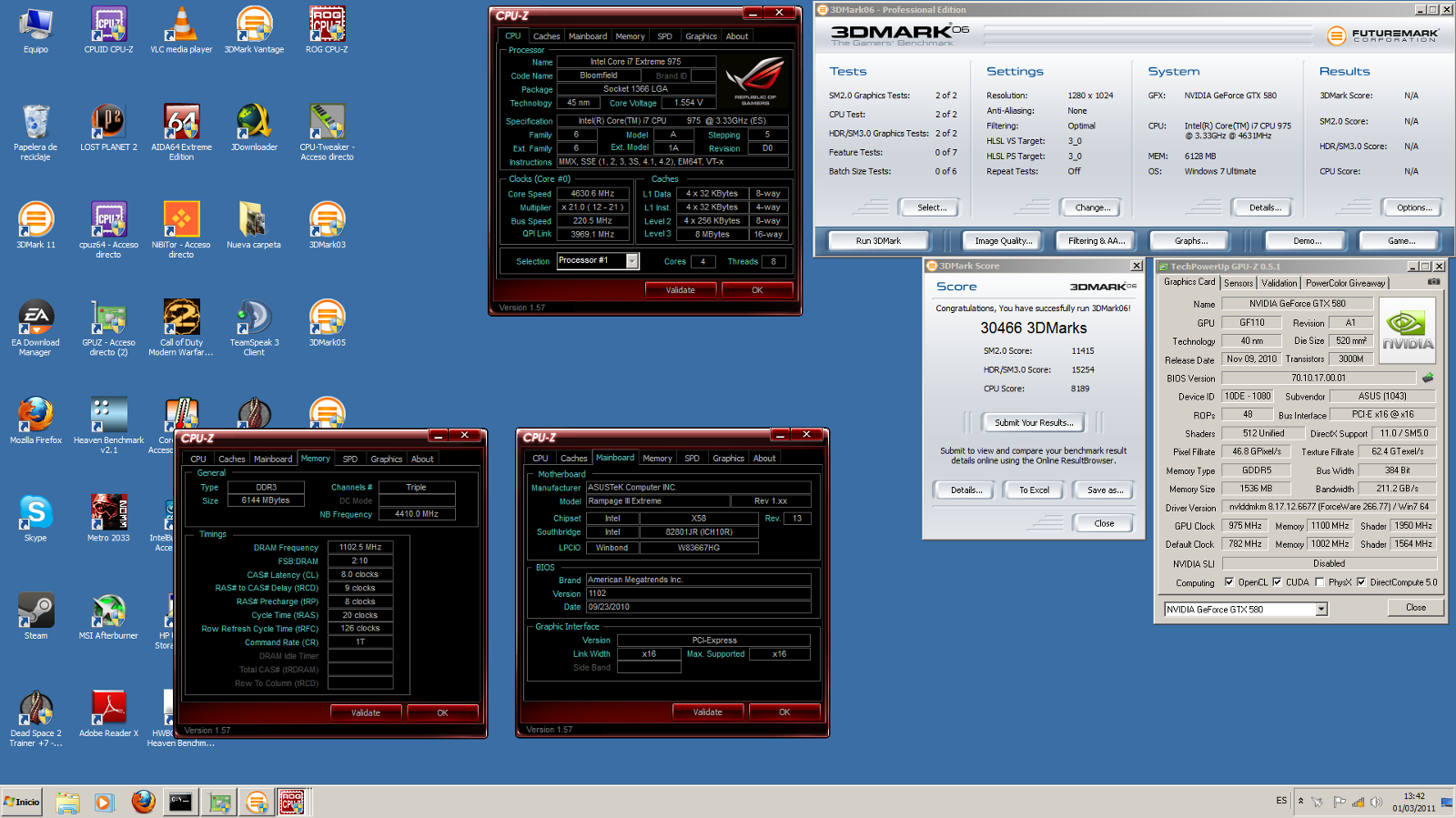
Task: Open the GeForce GTX 580 GPU dropdown
Action: click(1321, 610)
